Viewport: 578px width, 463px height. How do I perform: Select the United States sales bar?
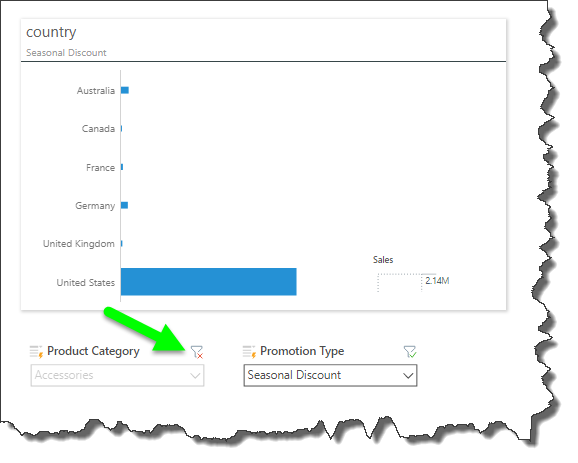tap(209, 282)
